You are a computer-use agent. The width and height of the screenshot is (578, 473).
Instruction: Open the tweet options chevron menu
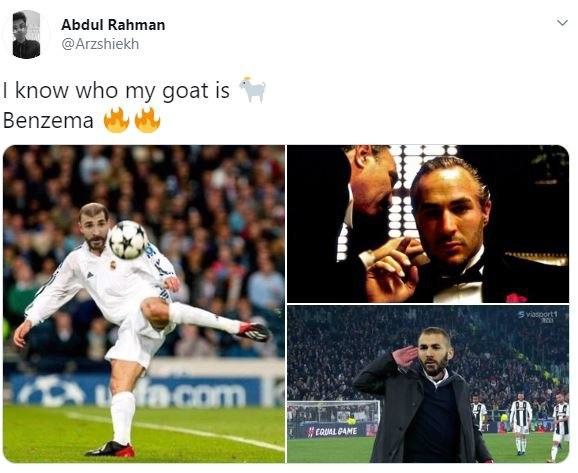pos(562,23)
